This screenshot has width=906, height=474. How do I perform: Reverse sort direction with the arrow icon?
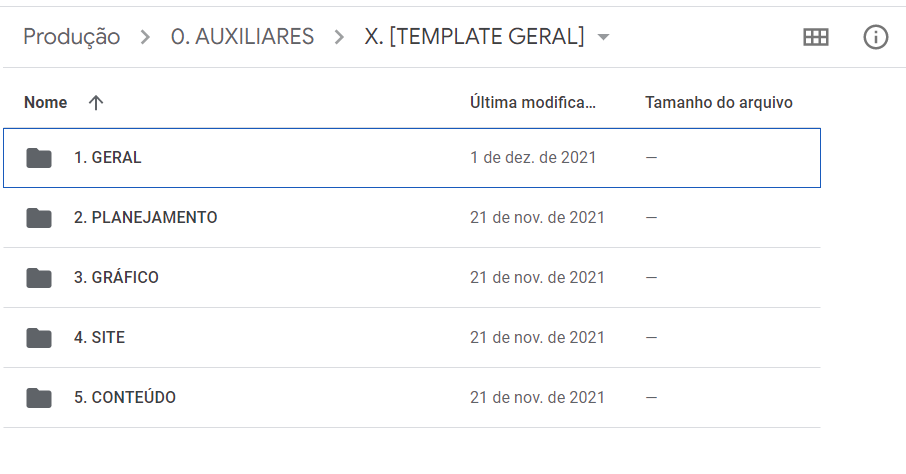pos(96,103)
